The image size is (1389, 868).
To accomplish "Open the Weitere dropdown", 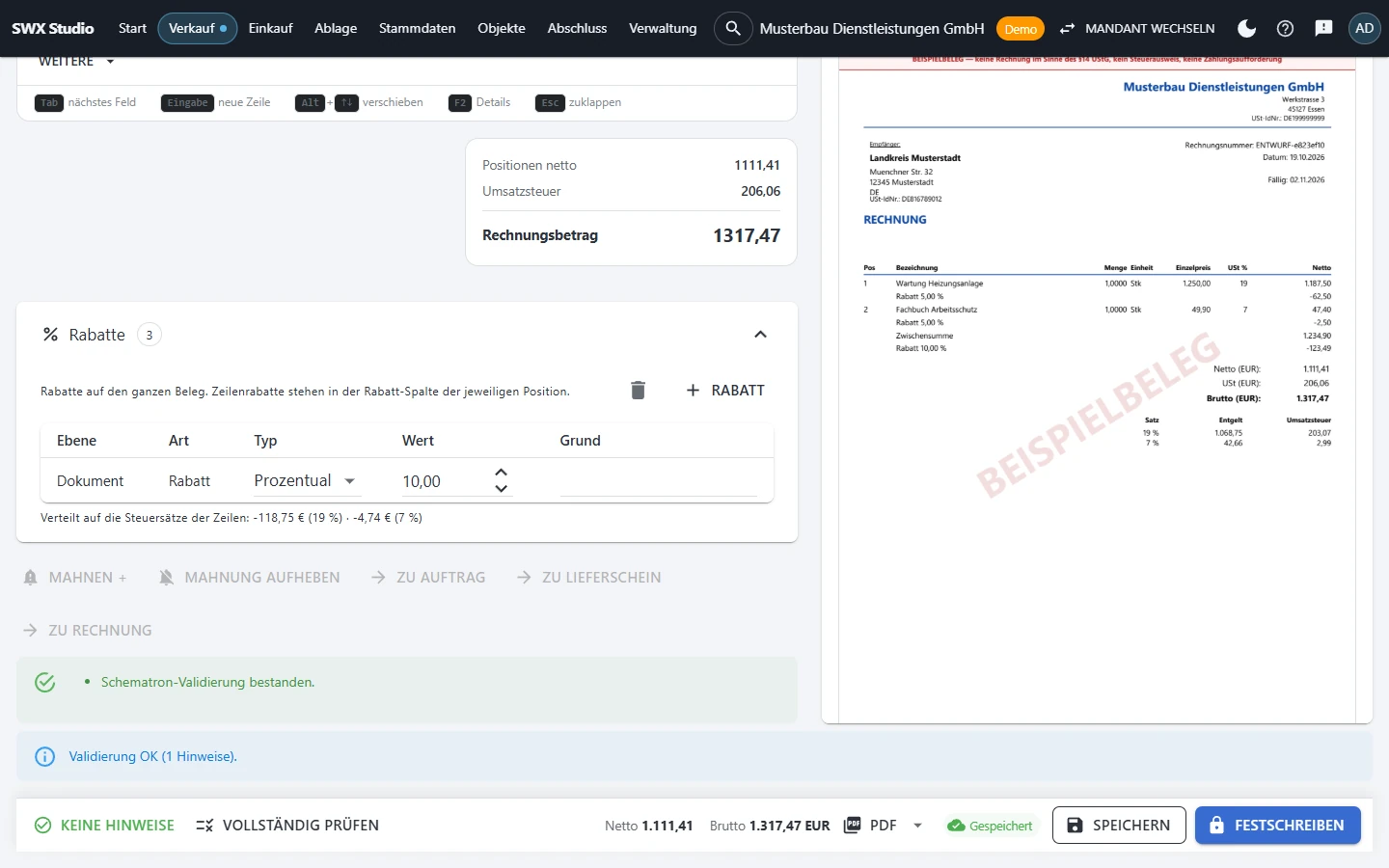I will (x=76, y=61).
